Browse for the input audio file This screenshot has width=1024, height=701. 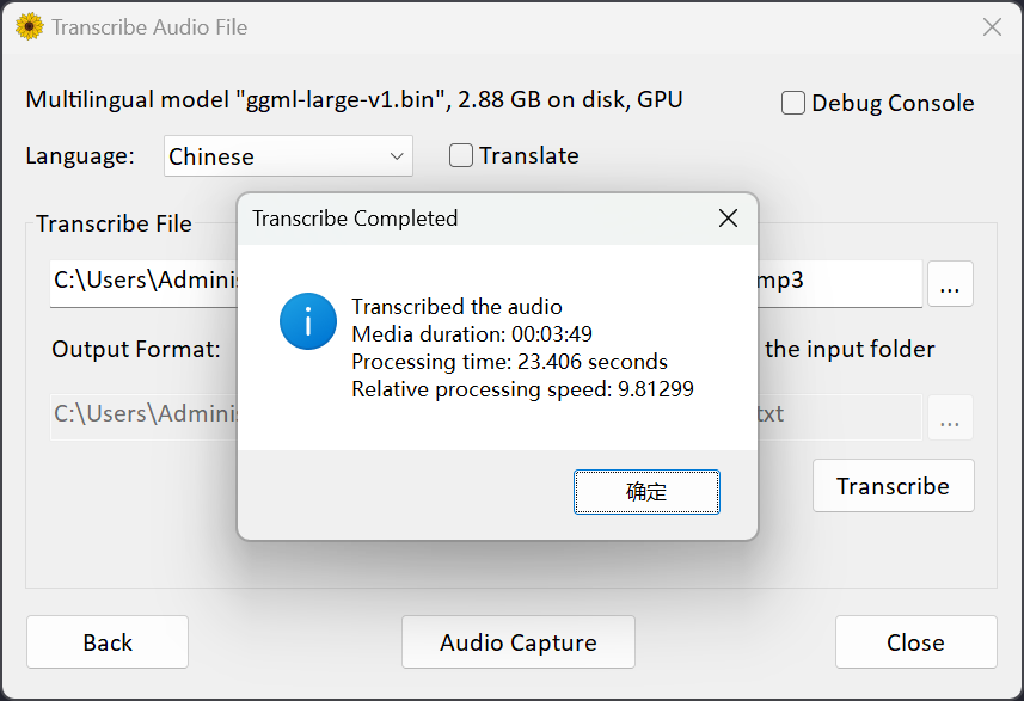point(950,284)
